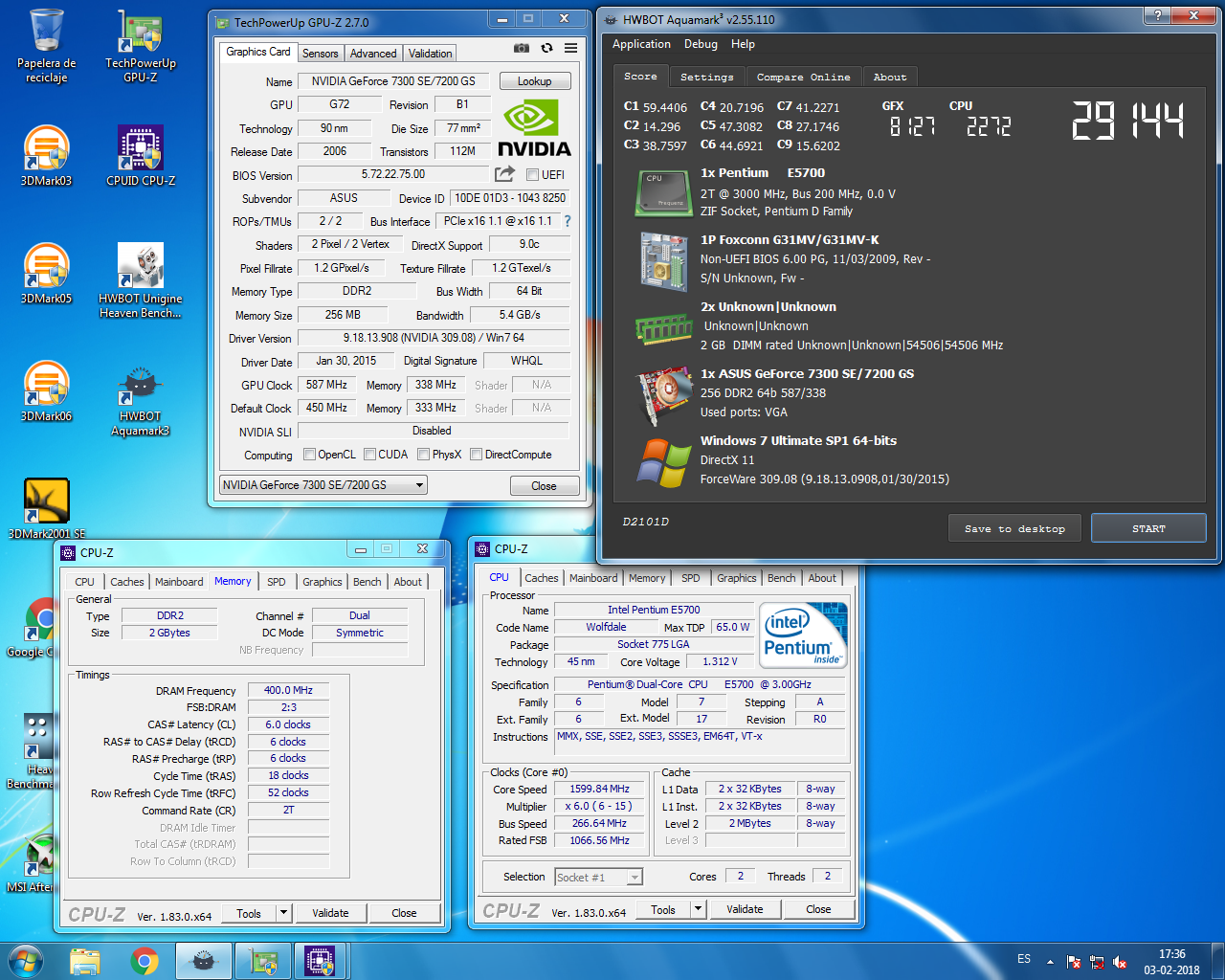
Task: Click GPU-Z refresh icon
Action: point(546,48)
